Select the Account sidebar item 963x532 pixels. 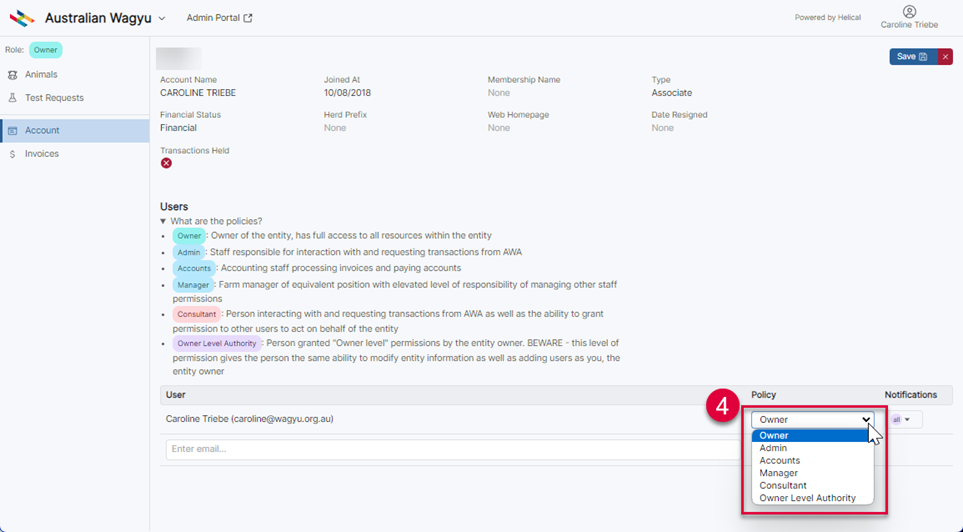(74, 130)
